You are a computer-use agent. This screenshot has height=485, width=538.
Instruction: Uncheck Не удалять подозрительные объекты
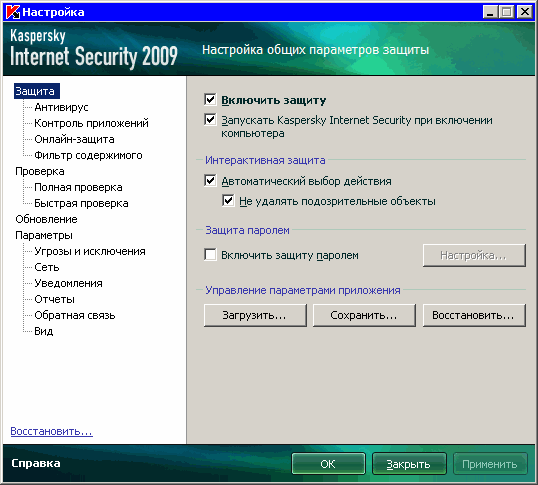point(228,201)
